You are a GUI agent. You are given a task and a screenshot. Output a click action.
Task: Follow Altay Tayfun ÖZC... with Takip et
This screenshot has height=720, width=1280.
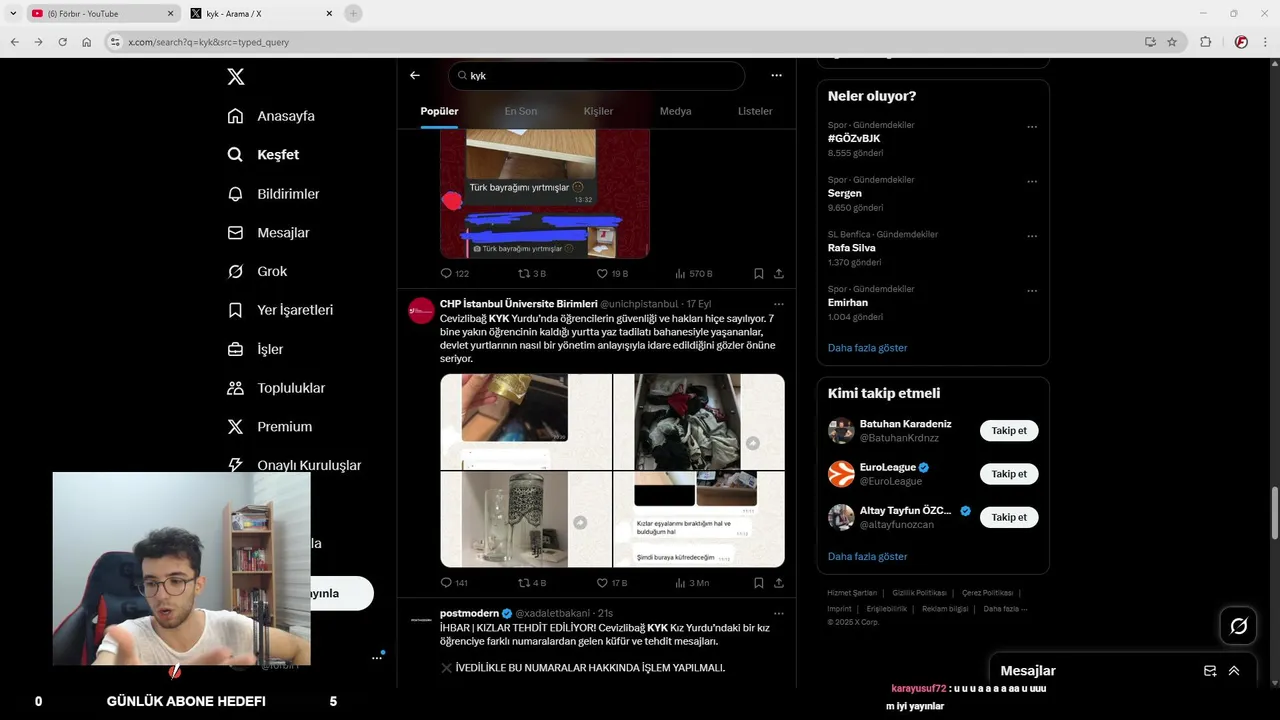(1009, 517)
